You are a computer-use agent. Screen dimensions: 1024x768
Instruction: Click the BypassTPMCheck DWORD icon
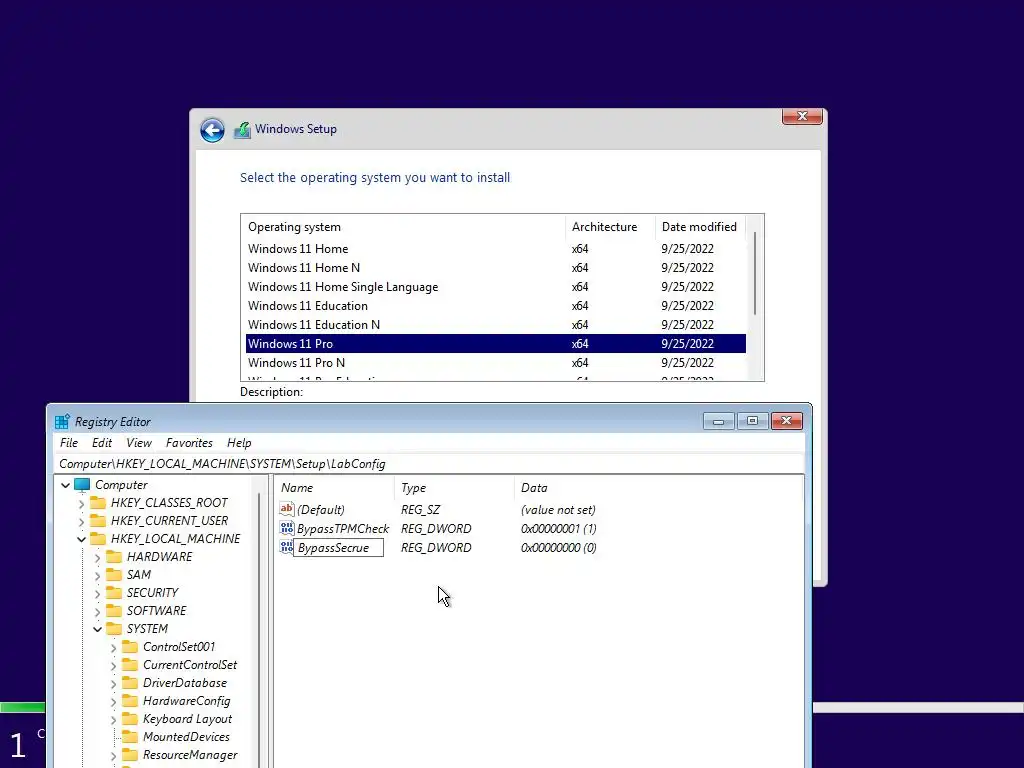(287, 528)
